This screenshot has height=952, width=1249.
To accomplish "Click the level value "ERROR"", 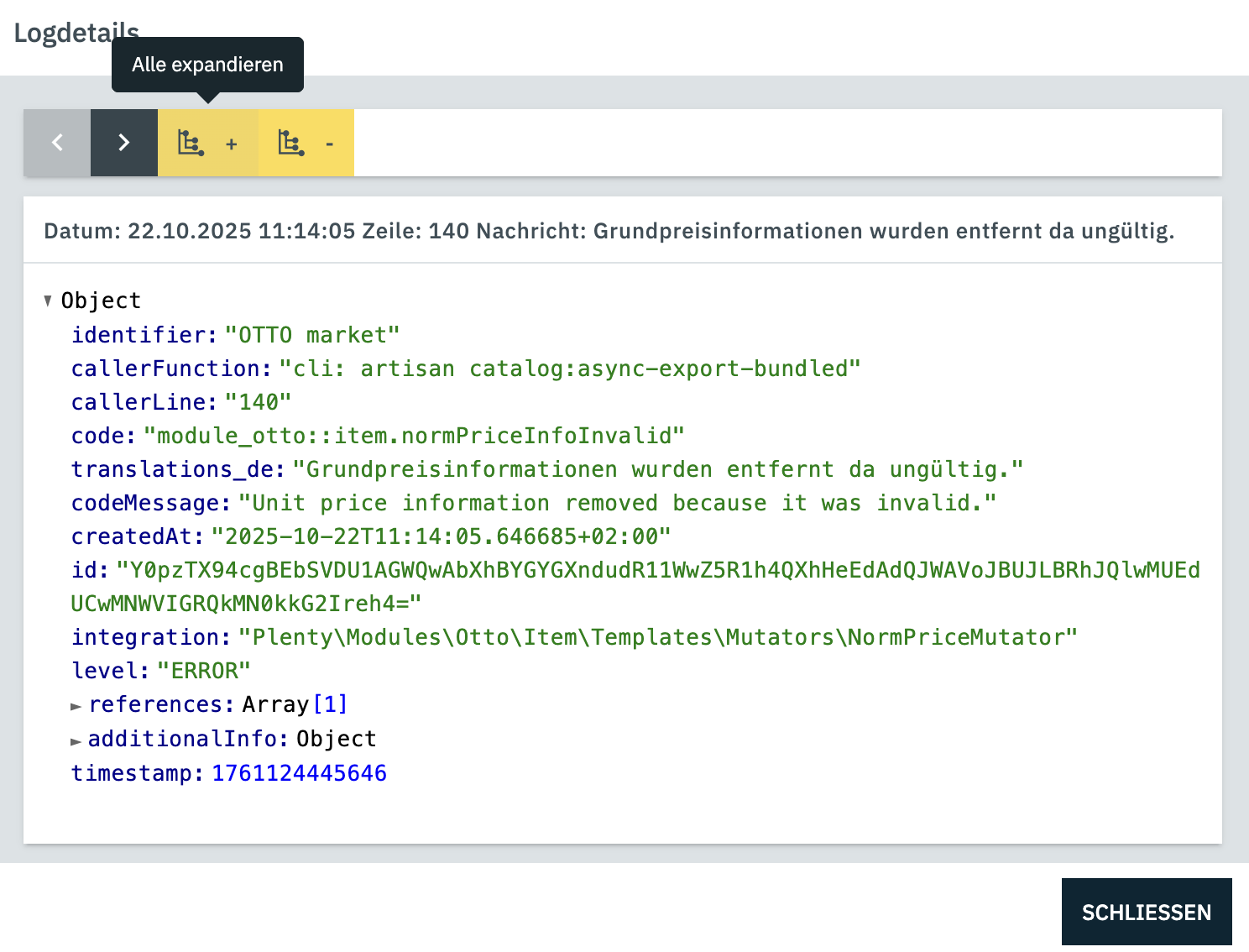I will click(204, 671).
